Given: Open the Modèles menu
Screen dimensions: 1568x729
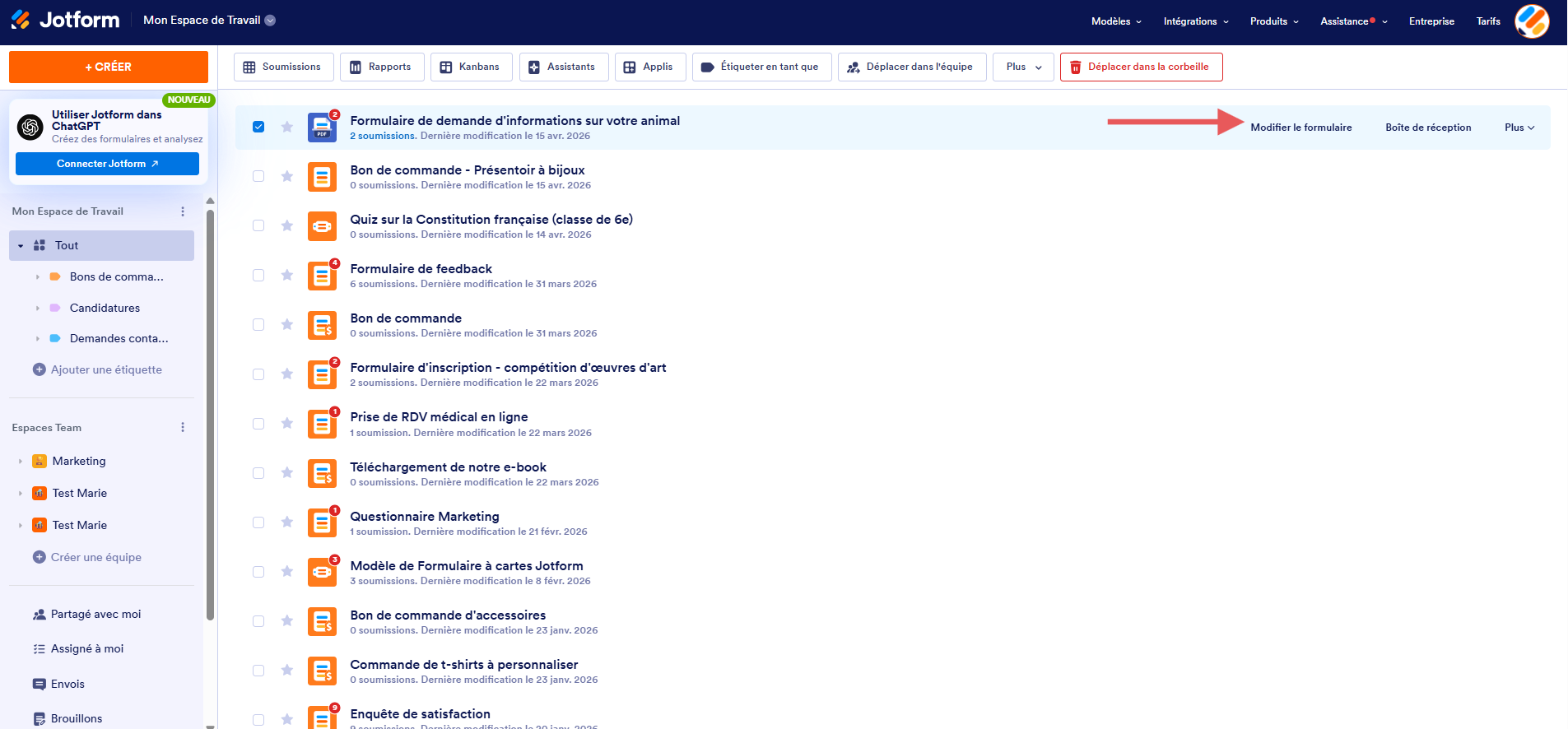Looking at the screenshot, I should click(1116, 21).
